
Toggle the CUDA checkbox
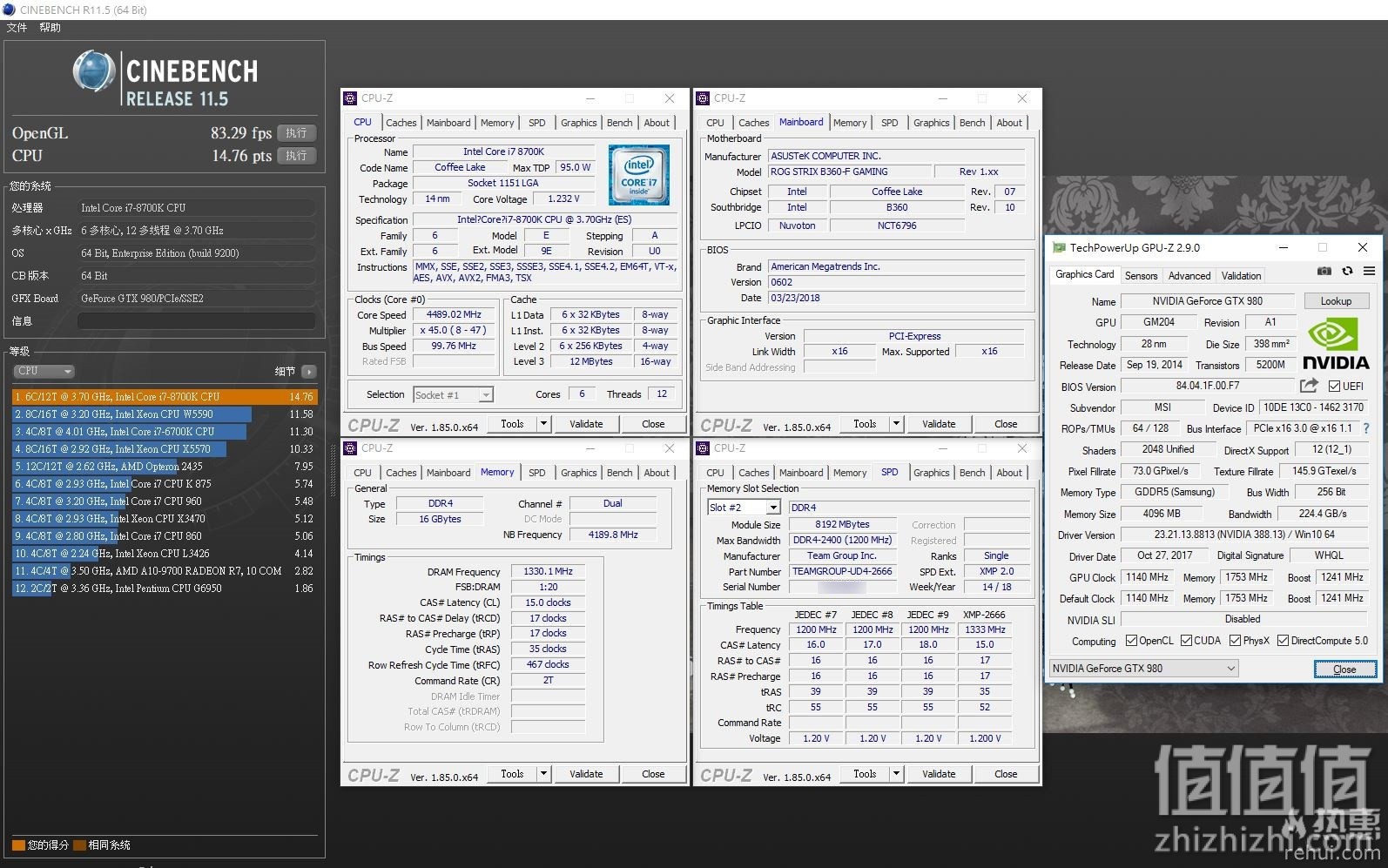[x=1186, y=641]
